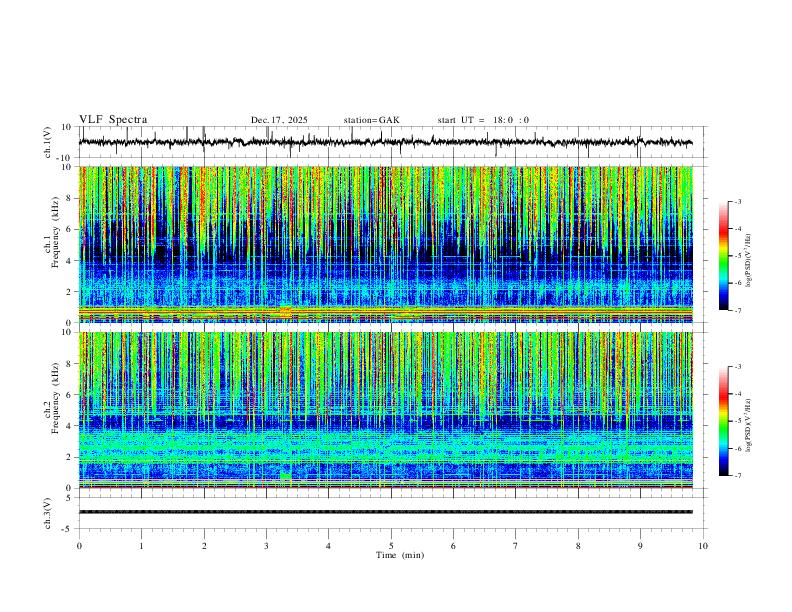Click time axis tick label "7"
The height and width of the screenshot is (612, 792).
[x=516, y=546]
